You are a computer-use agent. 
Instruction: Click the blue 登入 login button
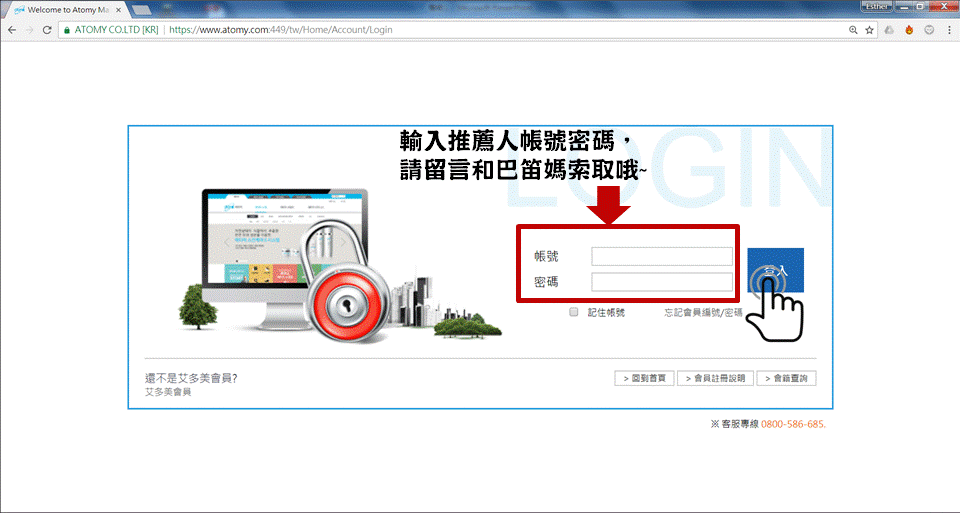(775, 270)
